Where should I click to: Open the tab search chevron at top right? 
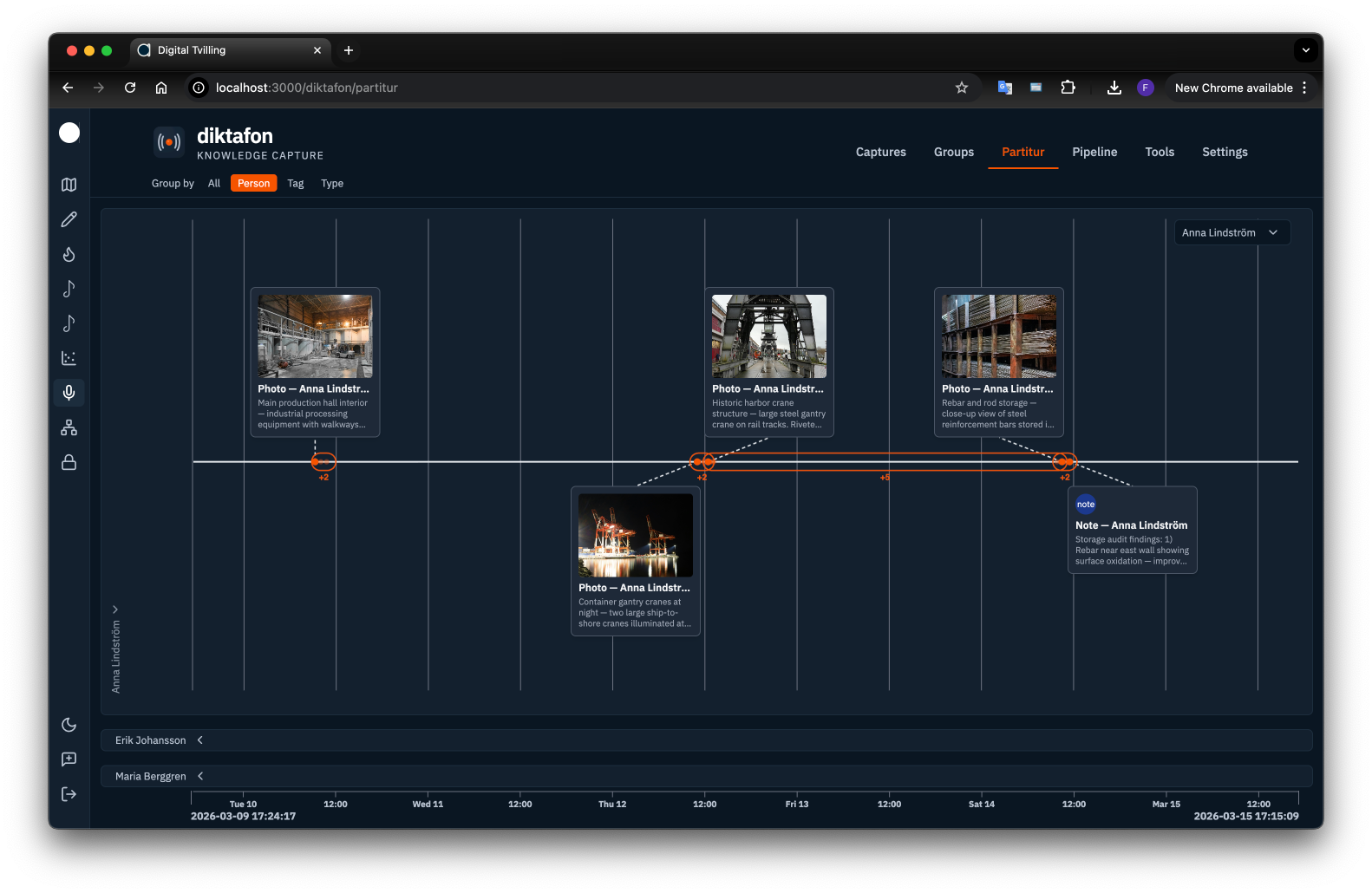pyautogui.click(x=1306, y=50)
